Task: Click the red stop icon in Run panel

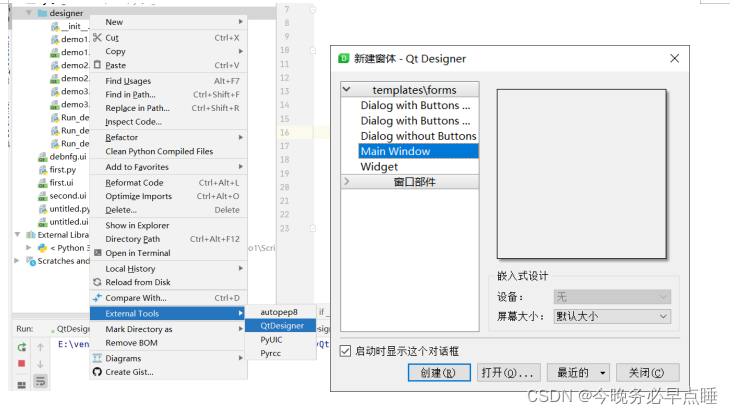Action: point(22,364)
